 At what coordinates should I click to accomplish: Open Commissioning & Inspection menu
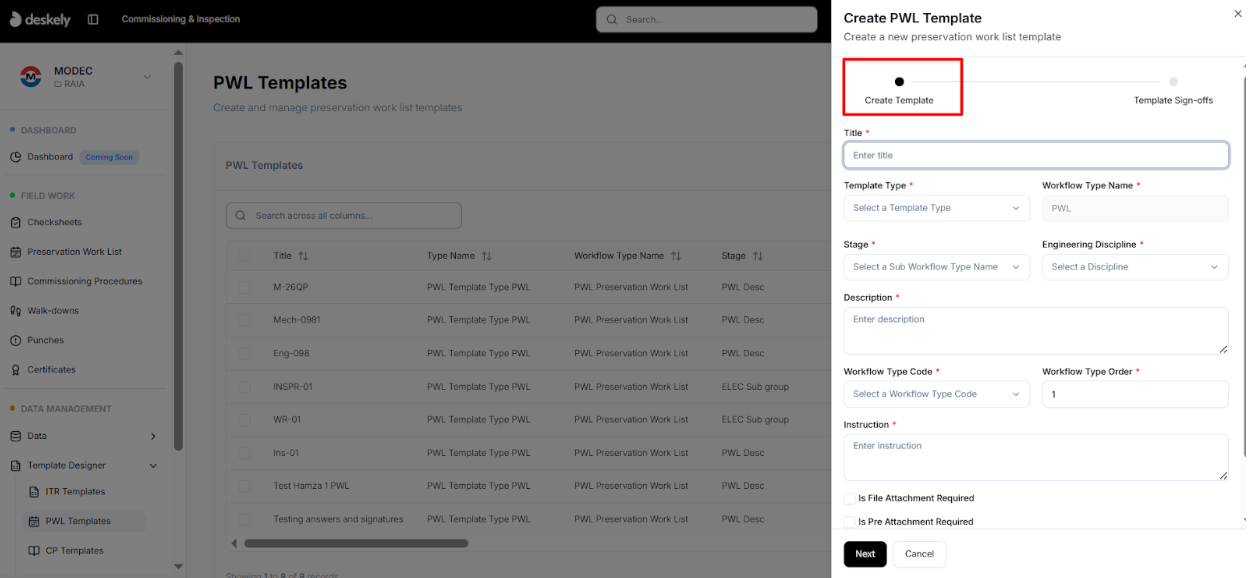[x=180, y=18]
